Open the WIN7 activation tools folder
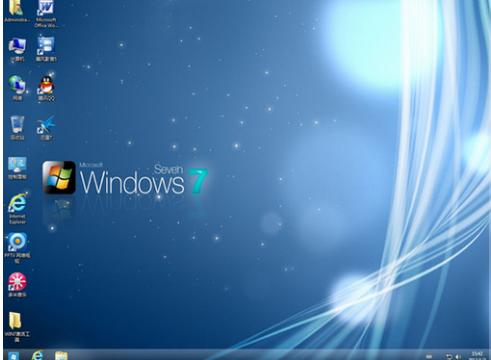This screenshot has width=491, height=360. point(17,327)
